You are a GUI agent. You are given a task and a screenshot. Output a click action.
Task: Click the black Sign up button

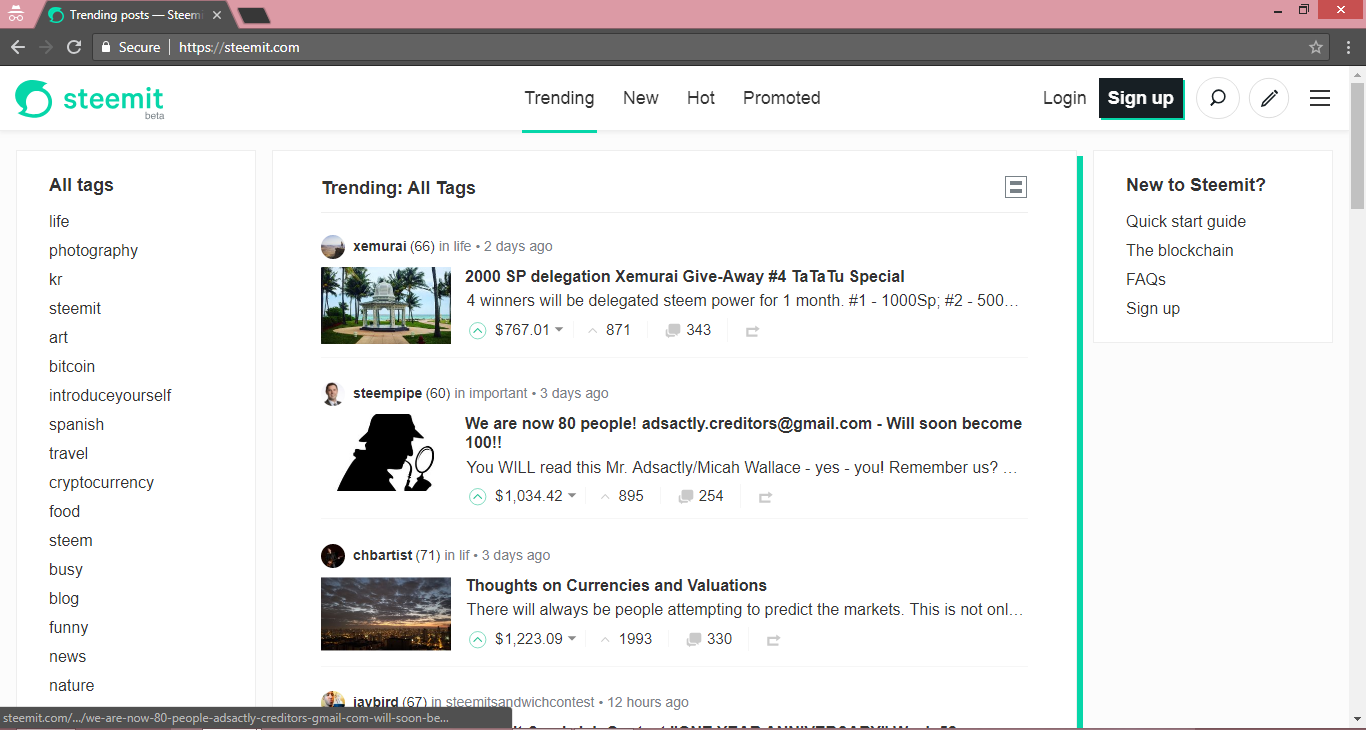[x=1141, y=98]
